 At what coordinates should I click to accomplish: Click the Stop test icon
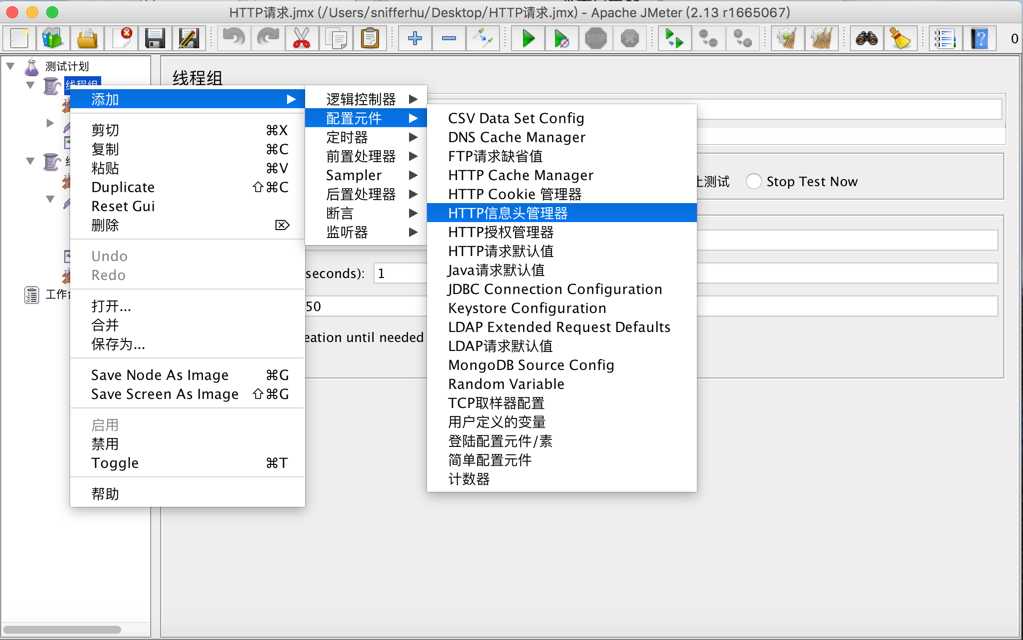pos(596,38)
